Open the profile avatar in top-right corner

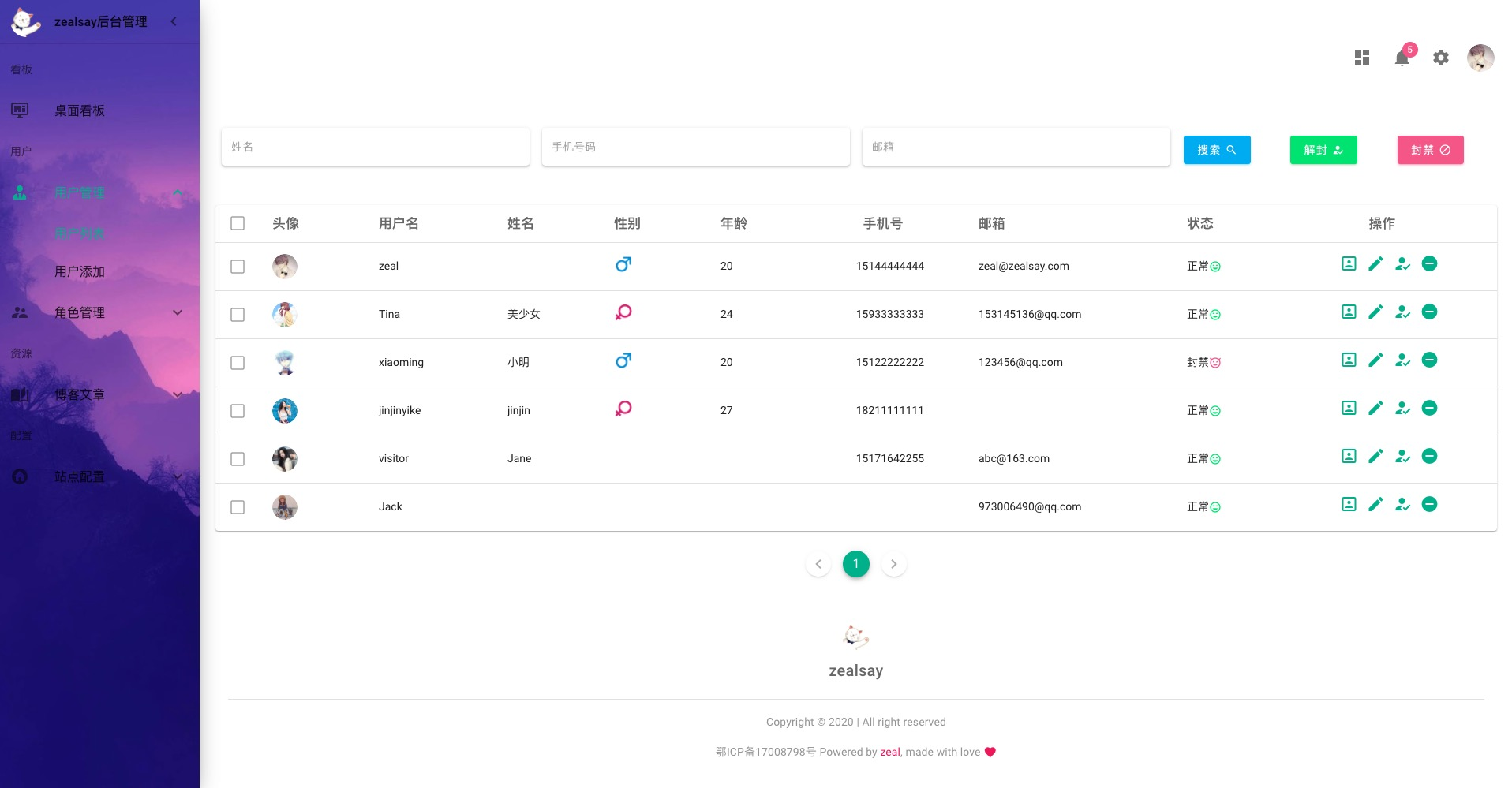[x=1480, y=58]
